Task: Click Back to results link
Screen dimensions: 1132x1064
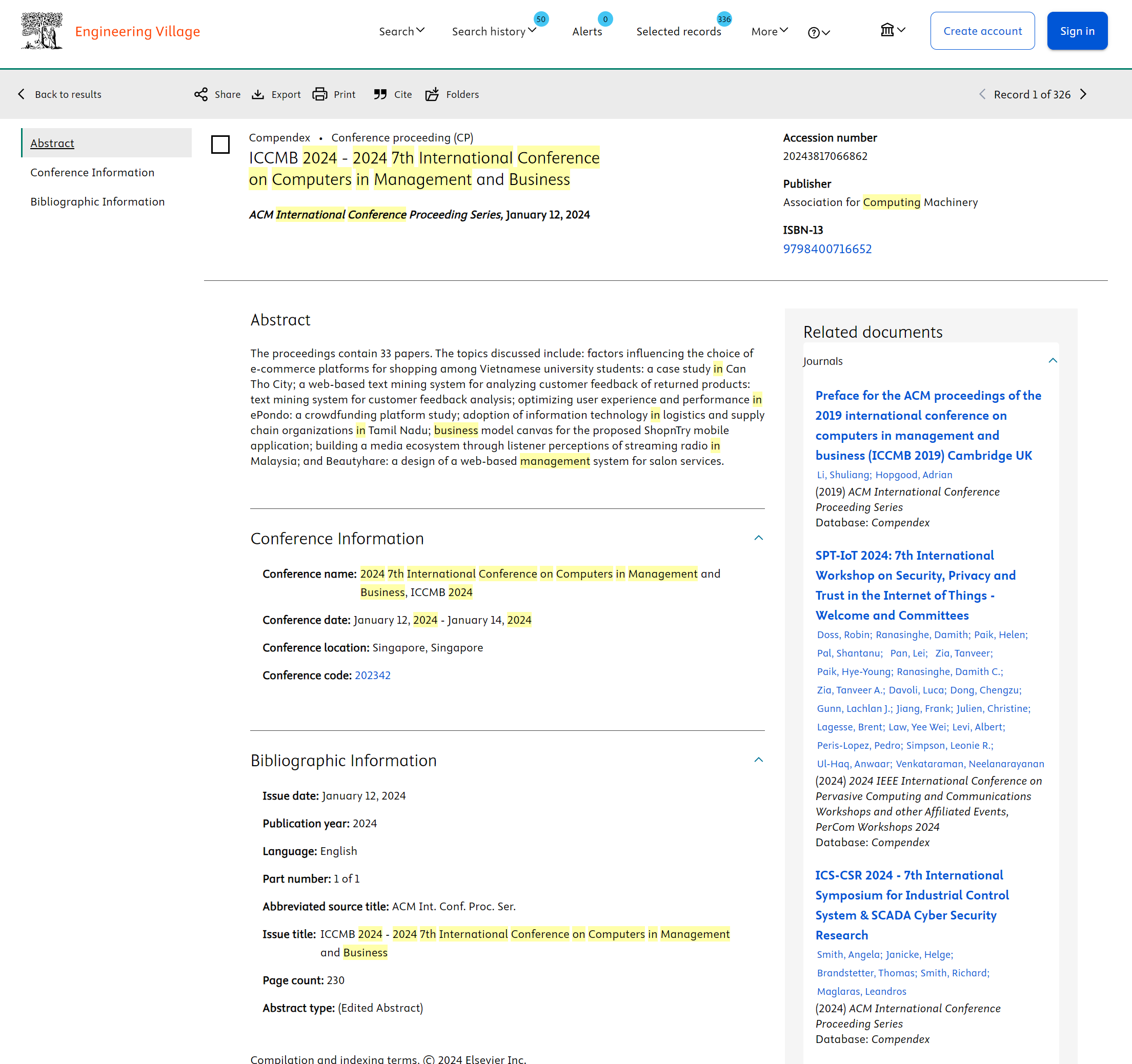Action: (68, 94)
